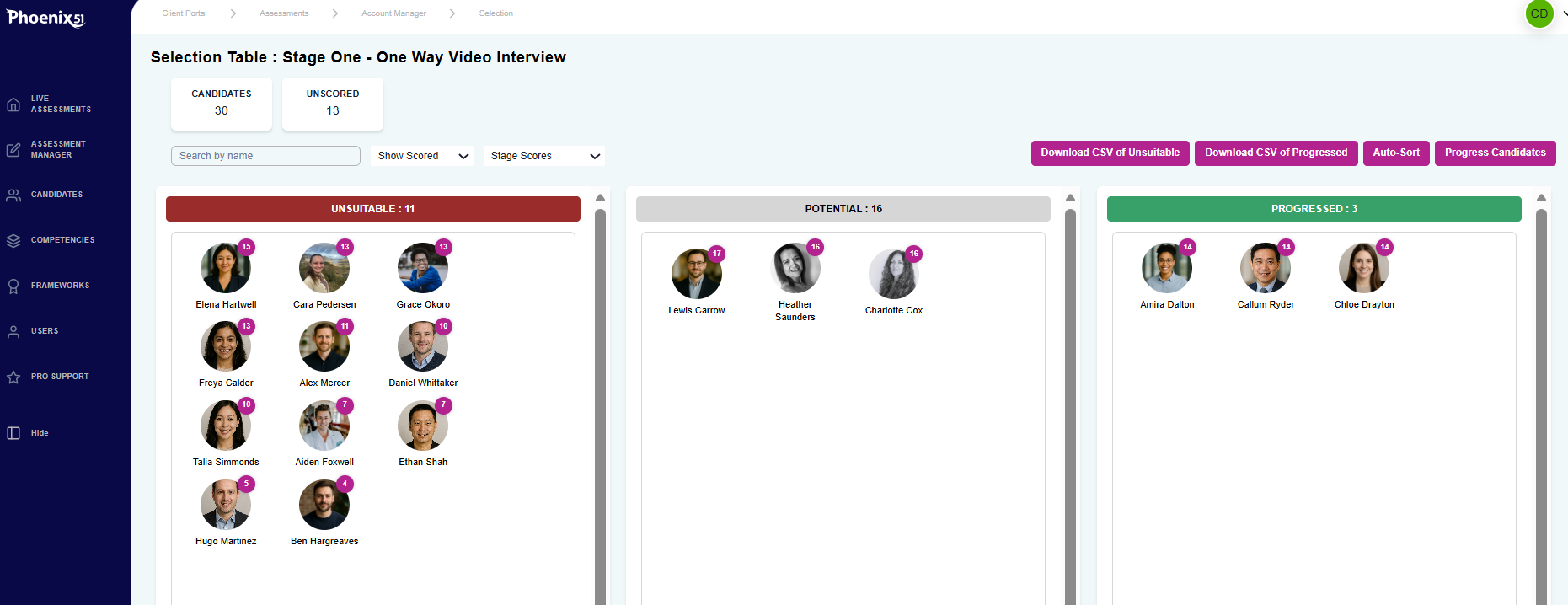Open Hugo Martinez's candidate photo
Viewport: 1568px width, 605px height.
coord(226,505)
